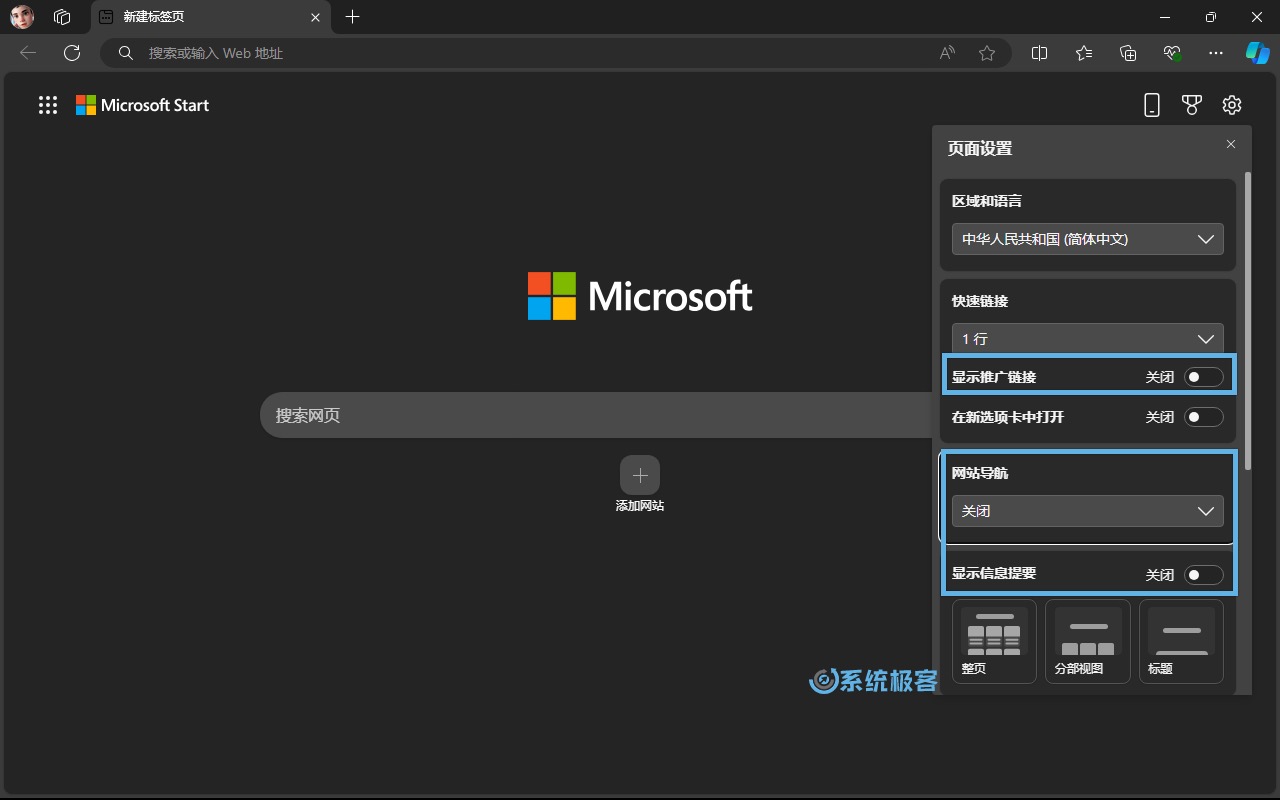This screenshot has height=800, width=1280.
Task: Select the 标题 layout option
Action: tap(1181, 641)
